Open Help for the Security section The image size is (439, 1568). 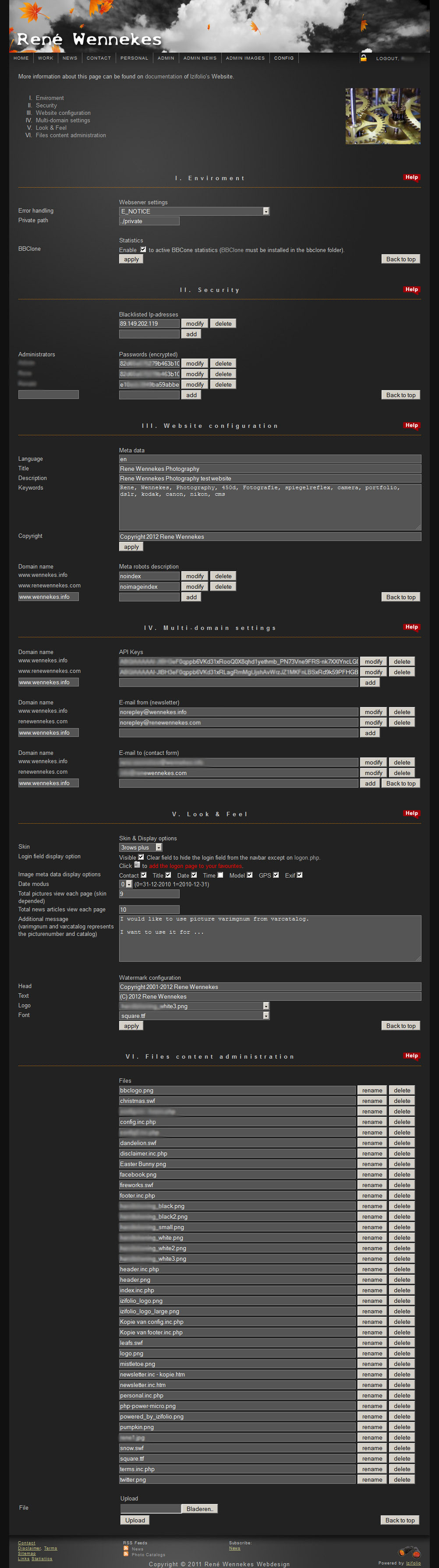coord(412,289)
